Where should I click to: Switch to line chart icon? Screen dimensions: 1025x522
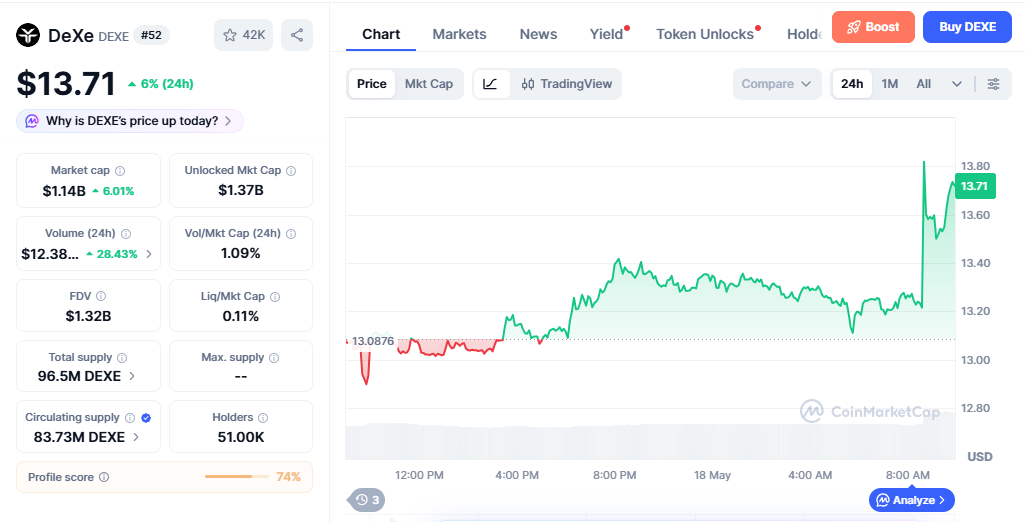coord(491,84)
